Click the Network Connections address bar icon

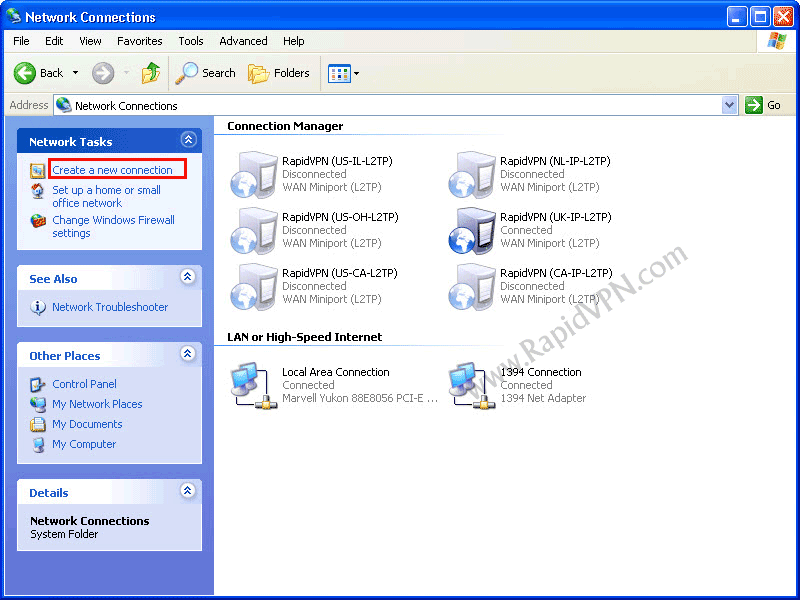click(x=64, y=105)
